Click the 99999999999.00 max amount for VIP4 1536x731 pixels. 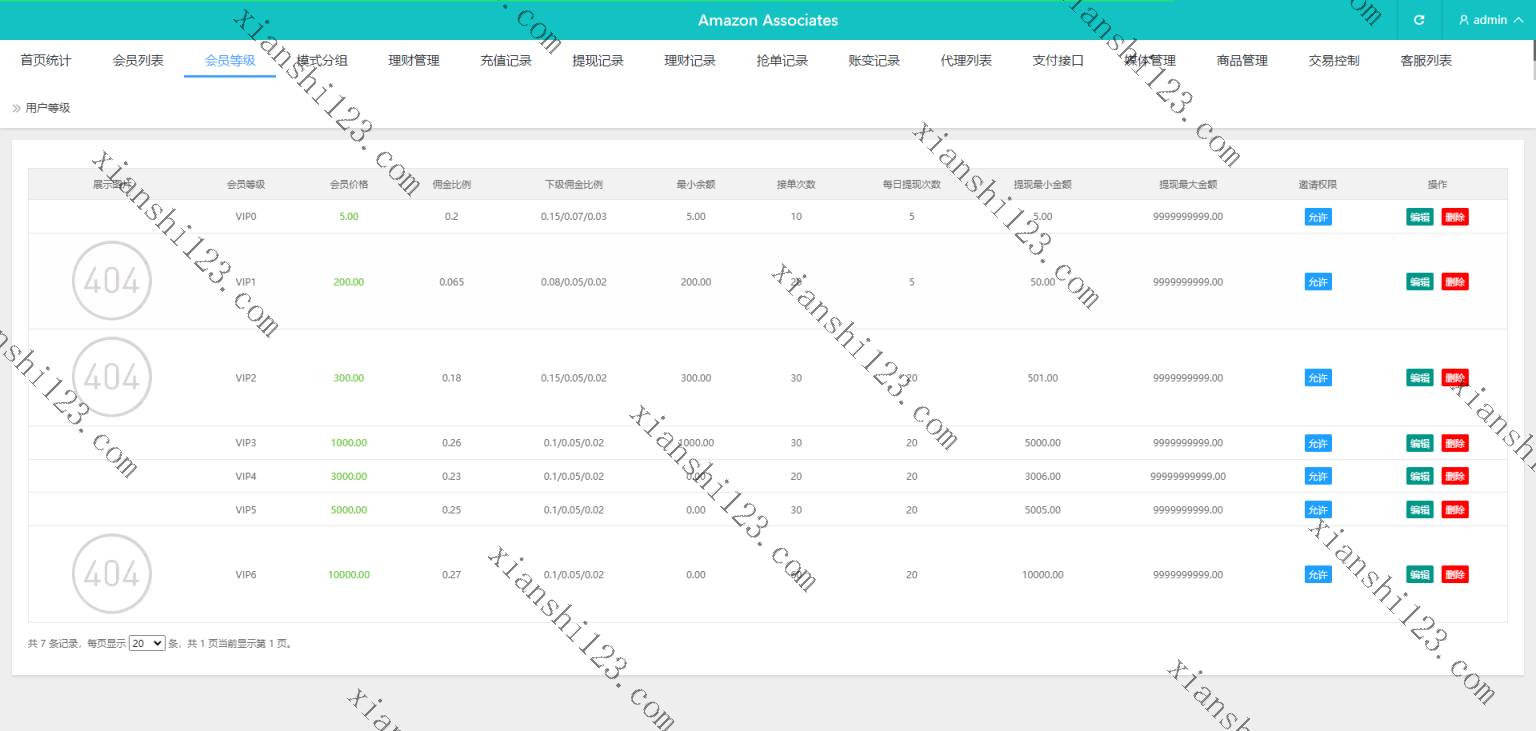pyautogui.click(x=1188, y=476)
